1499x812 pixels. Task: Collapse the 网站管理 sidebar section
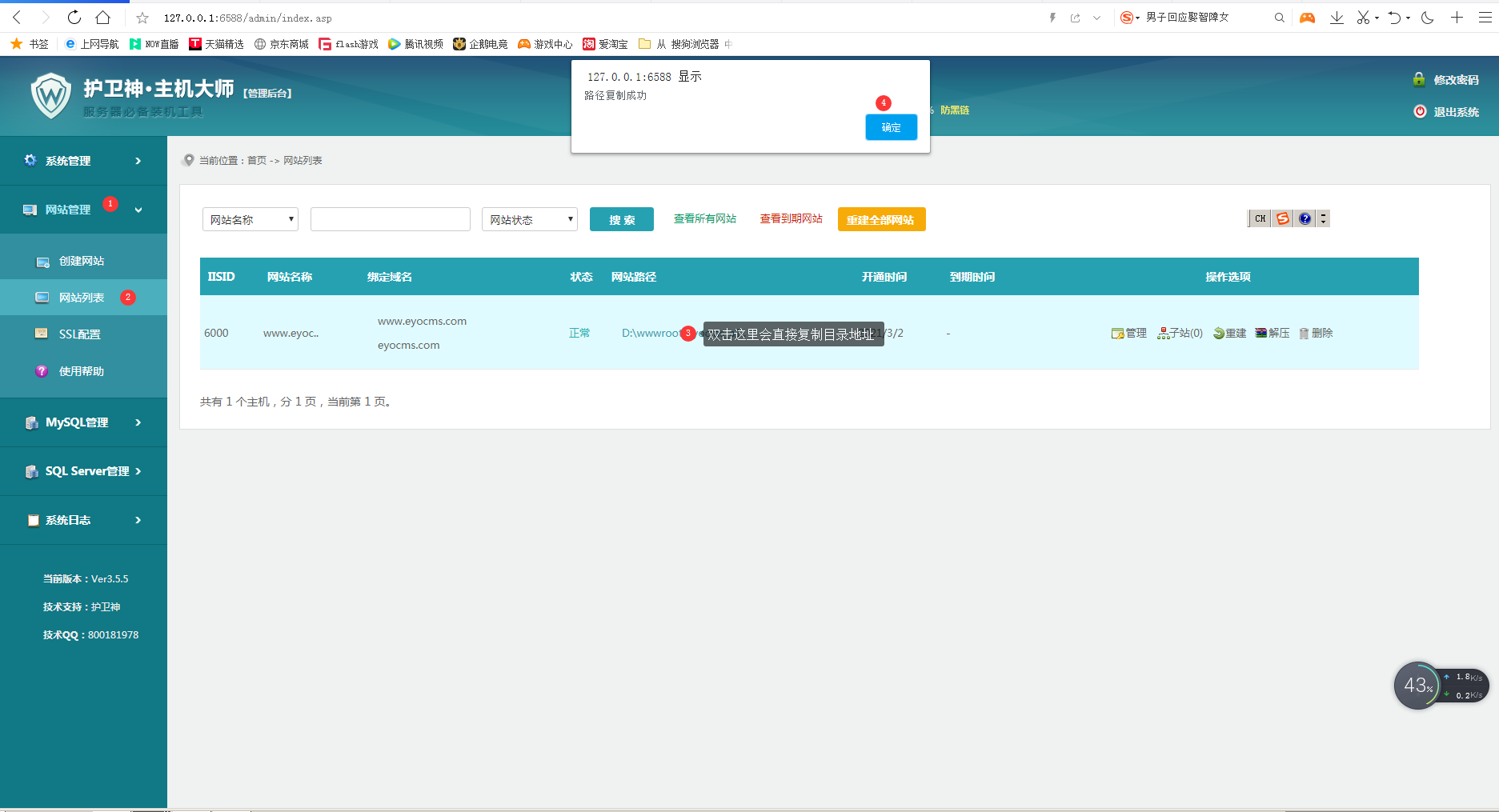coord(137,209)
